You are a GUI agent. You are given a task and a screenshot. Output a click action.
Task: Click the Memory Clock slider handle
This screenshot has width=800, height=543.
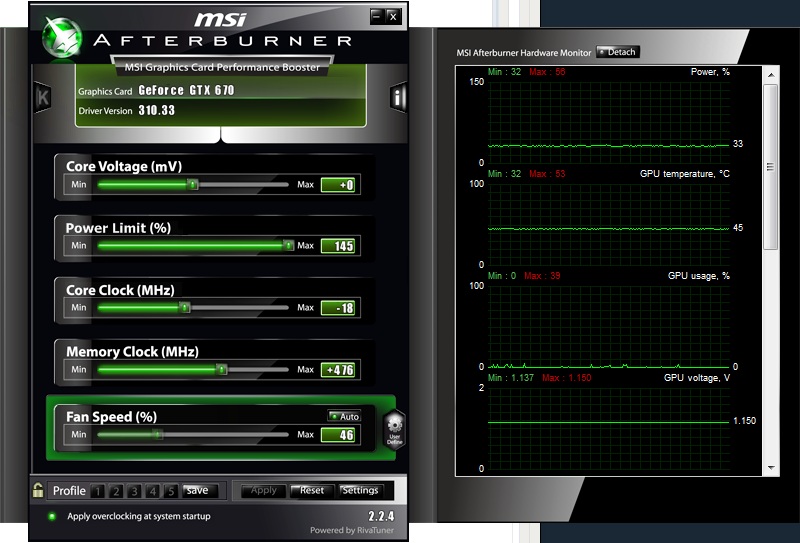click(221, 369)
